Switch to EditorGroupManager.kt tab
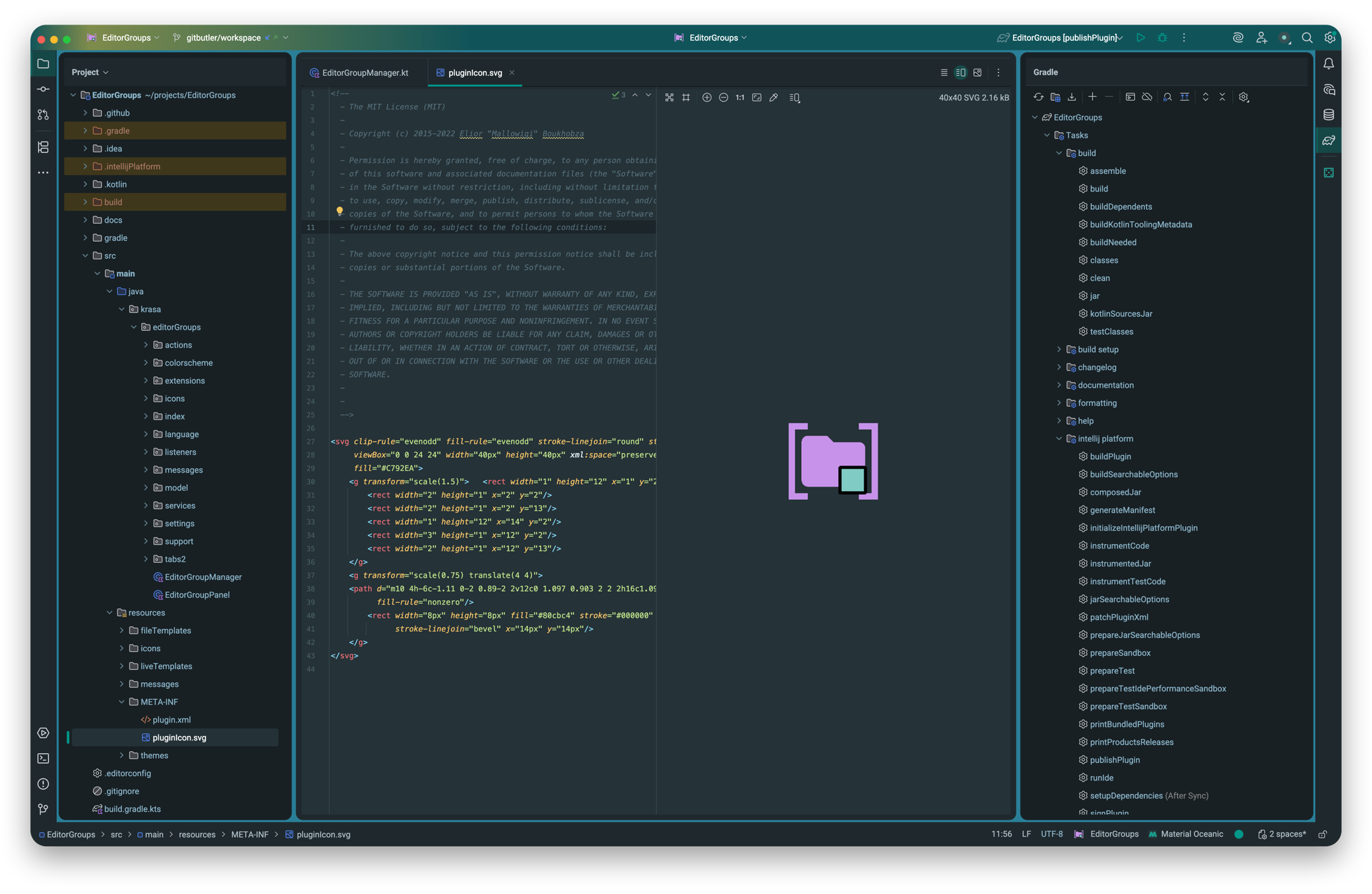This screenshot has width=1372, height=894. coord(360,73)
